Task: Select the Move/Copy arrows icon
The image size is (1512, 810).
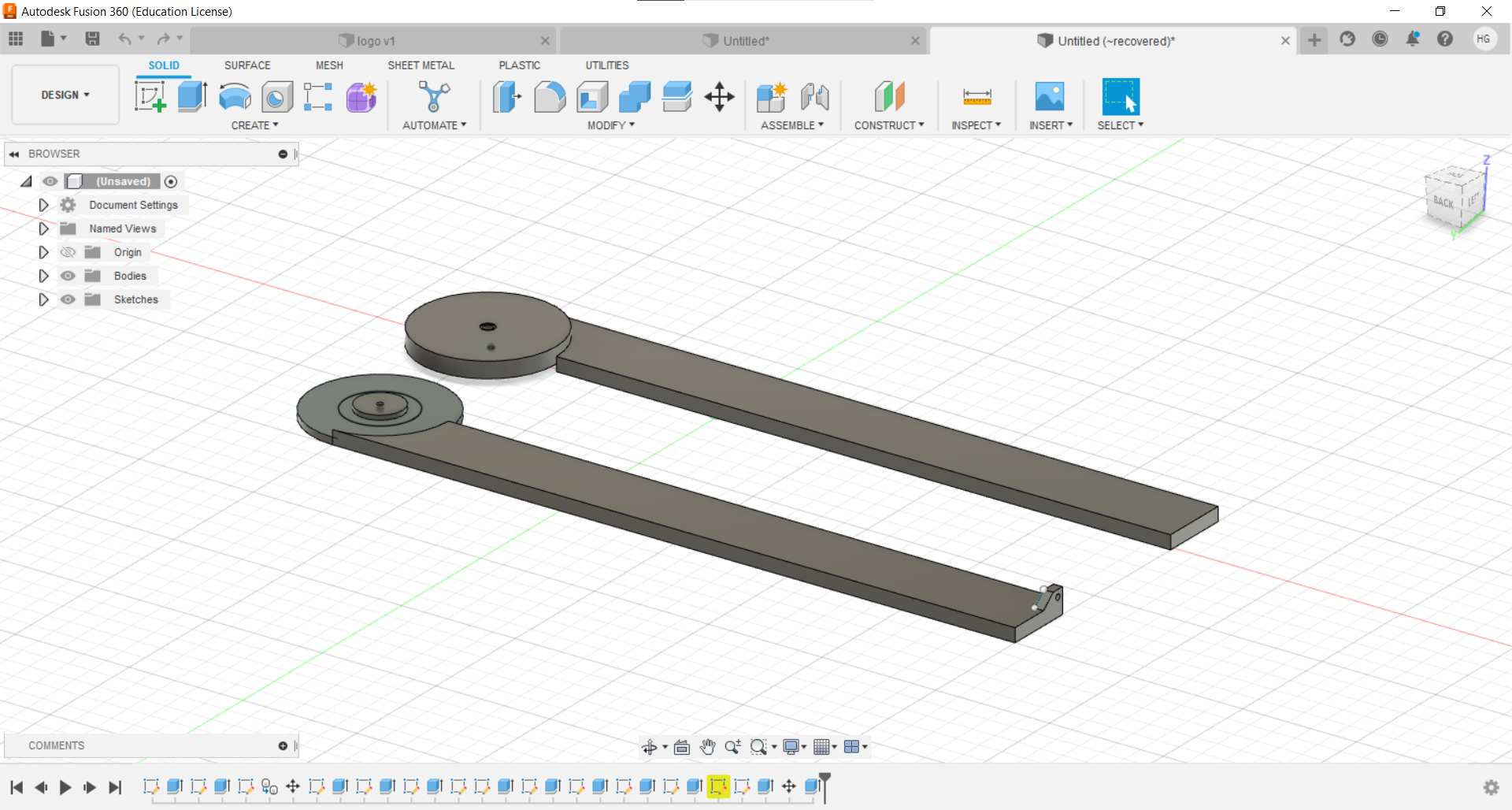Action: tap(719, 97)
